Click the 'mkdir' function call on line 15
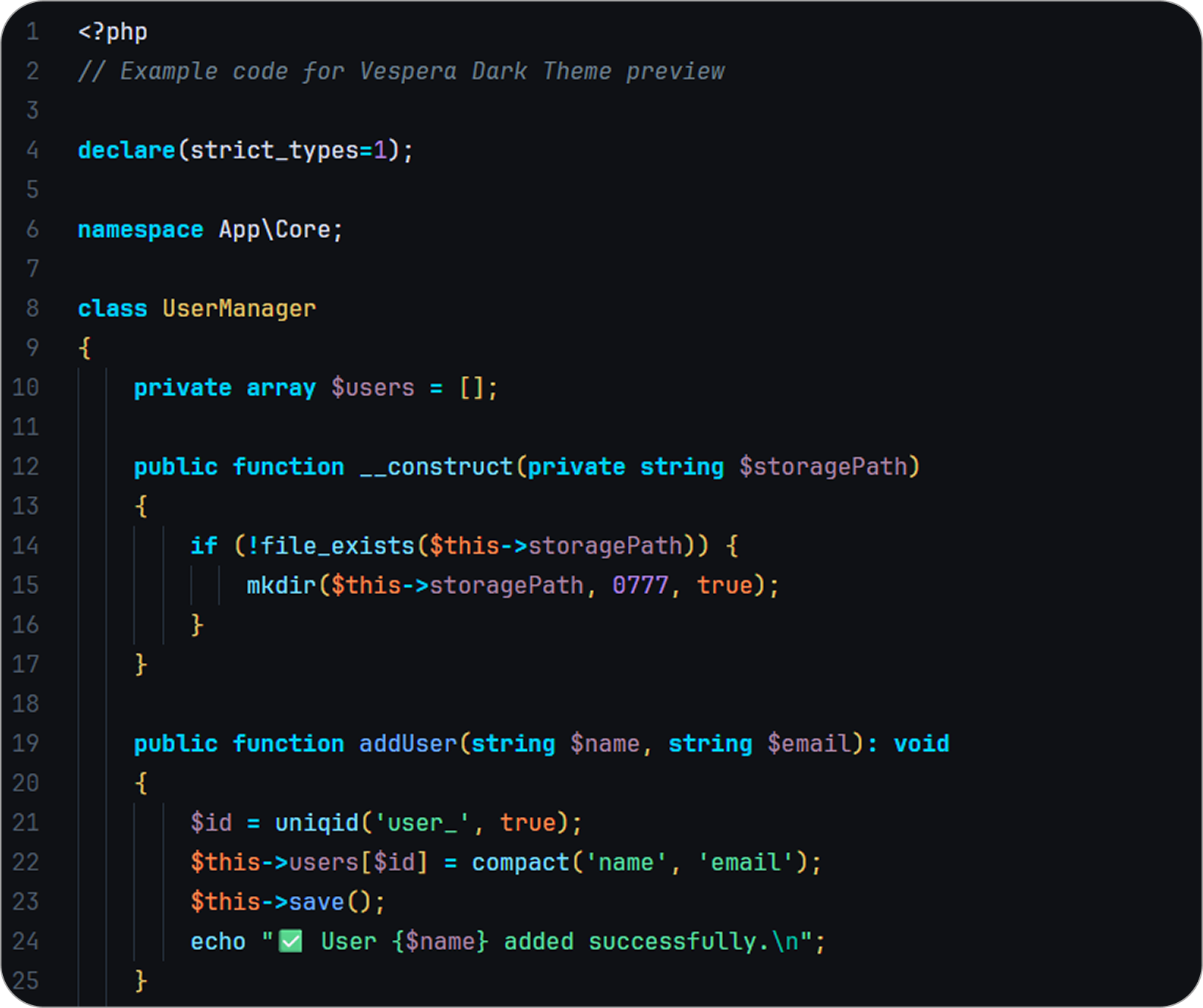This screenshot has height=1008, width=1203. coord(281,585)
